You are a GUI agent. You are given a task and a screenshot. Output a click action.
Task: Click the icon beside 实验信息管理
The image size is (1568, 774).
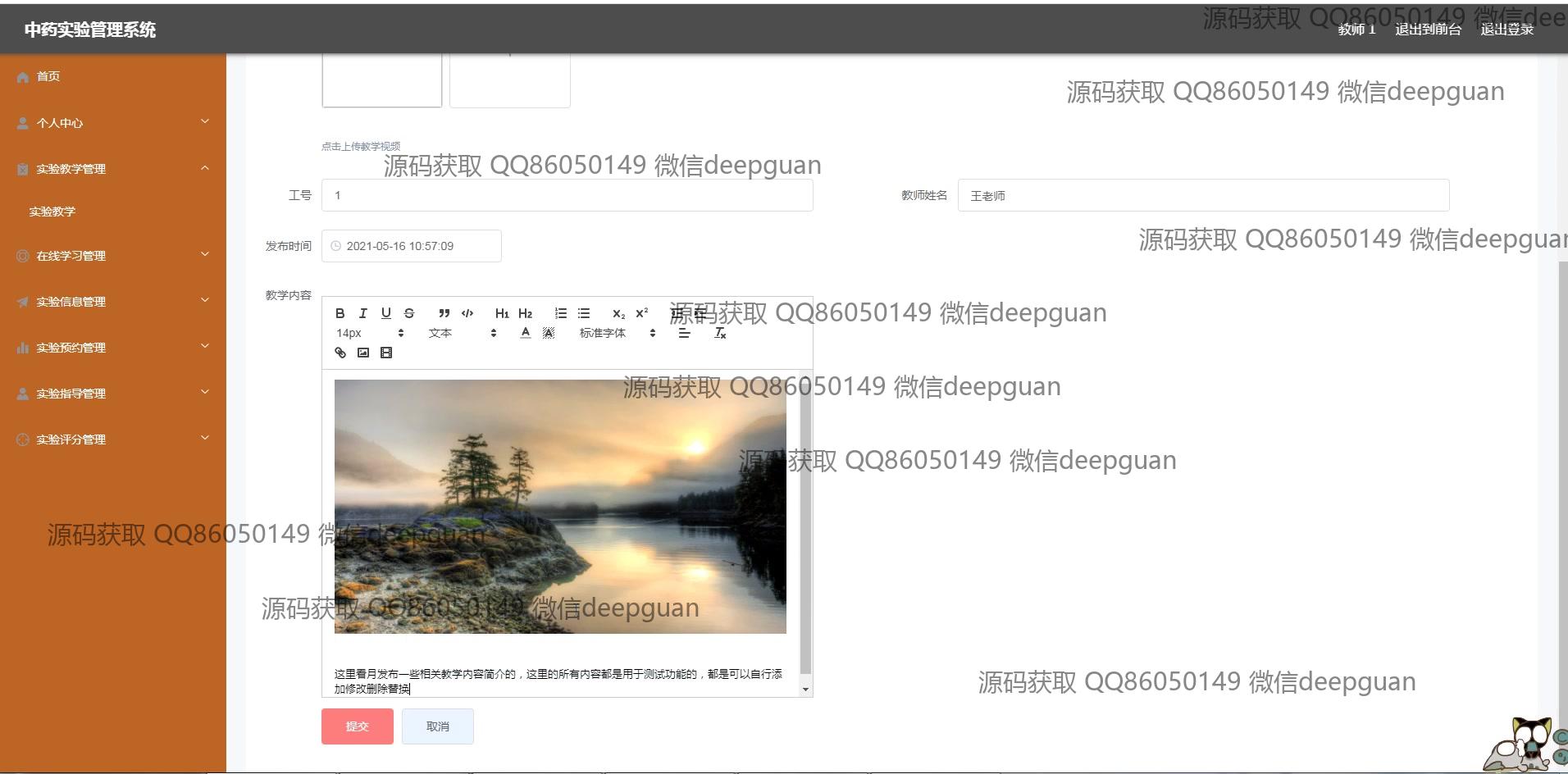[x=22, y=302]
